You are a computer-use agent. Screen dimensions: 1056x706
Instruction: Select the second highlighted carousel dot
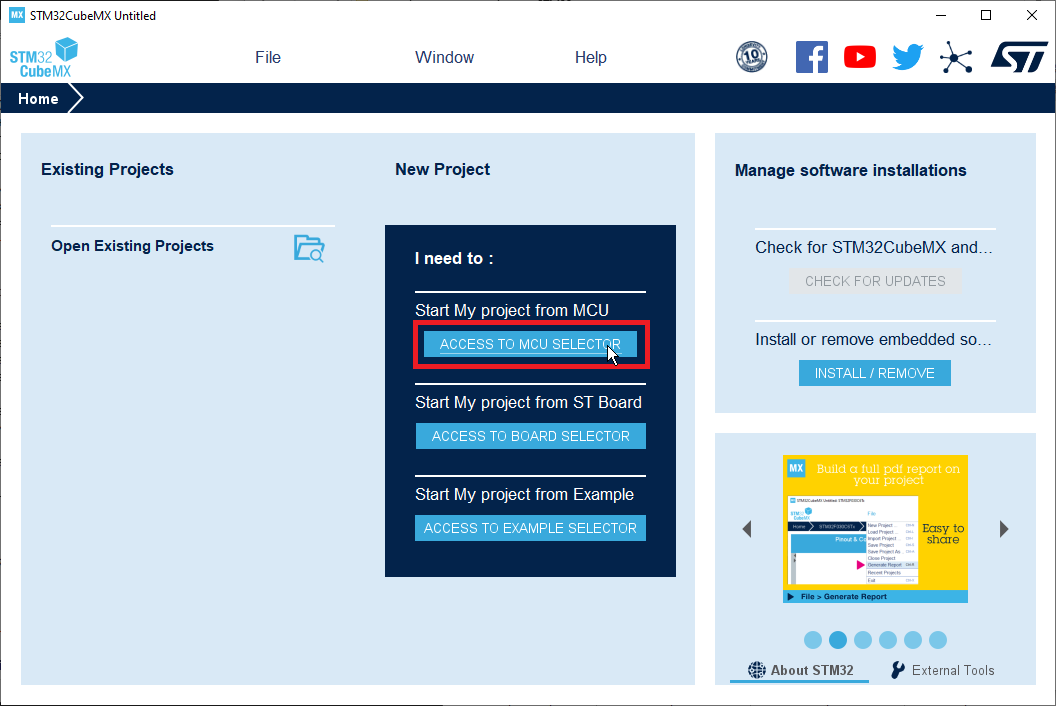tap(838, 639)
